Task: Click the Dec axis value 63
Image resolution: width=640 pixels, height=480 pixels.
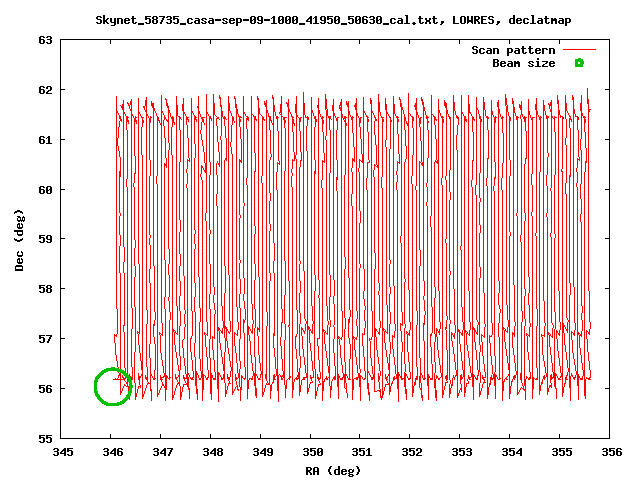Action: coord(45,40)
